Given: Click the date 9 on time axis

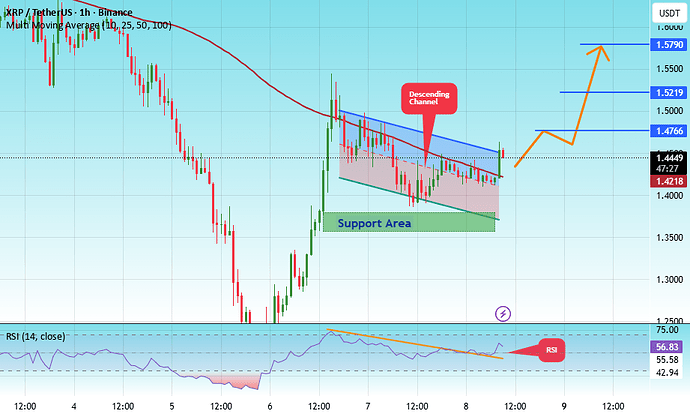Looking at the screenshot, I should pos(564,407).
